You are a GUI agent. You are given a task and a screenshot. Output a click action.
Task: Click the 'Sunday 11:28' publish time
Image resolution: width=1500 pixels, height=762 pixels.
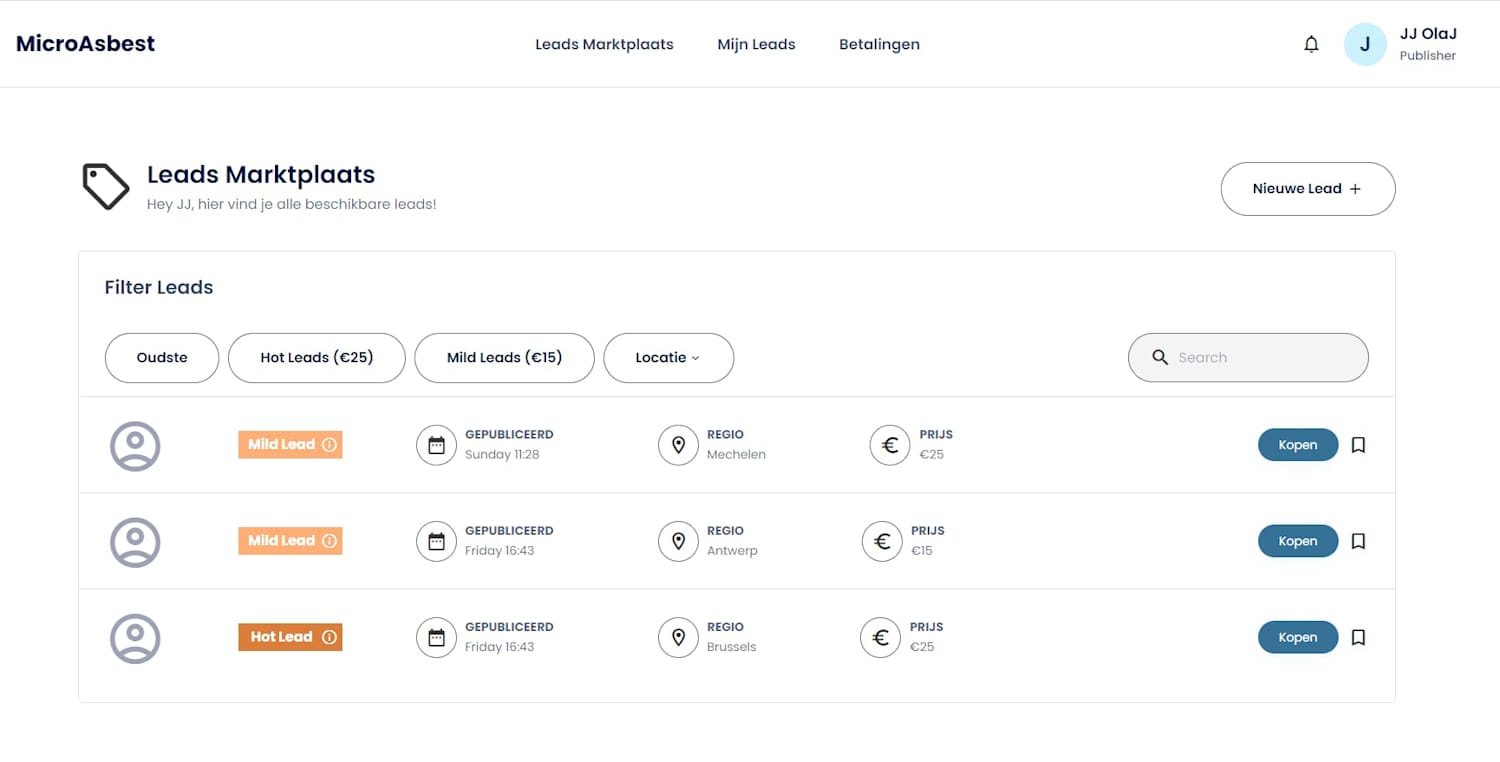tap(502, 455)
